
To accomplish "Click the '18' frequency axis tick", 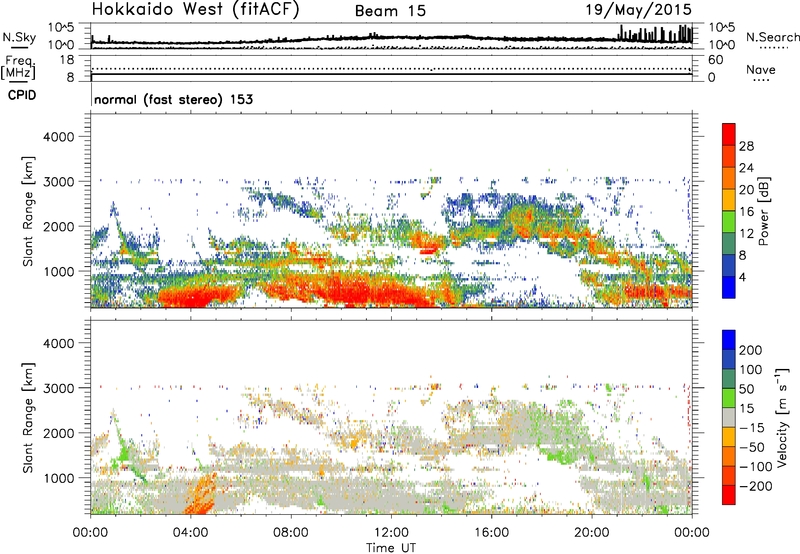I will pyautogui.click(x=67, y=60).
